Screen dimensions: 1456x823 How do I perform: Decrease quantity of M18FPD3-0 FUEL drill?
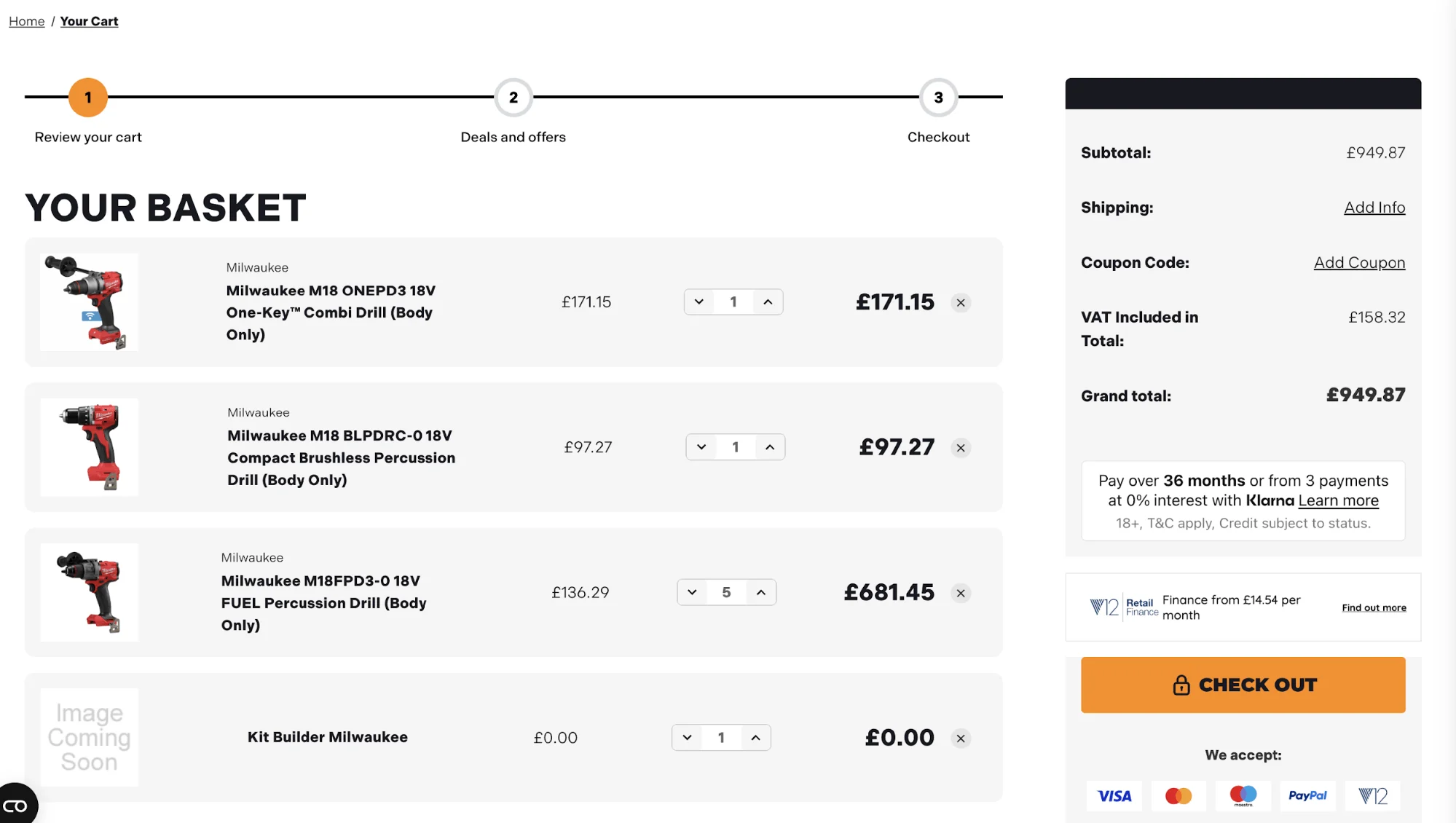click(x=692, y=593)
